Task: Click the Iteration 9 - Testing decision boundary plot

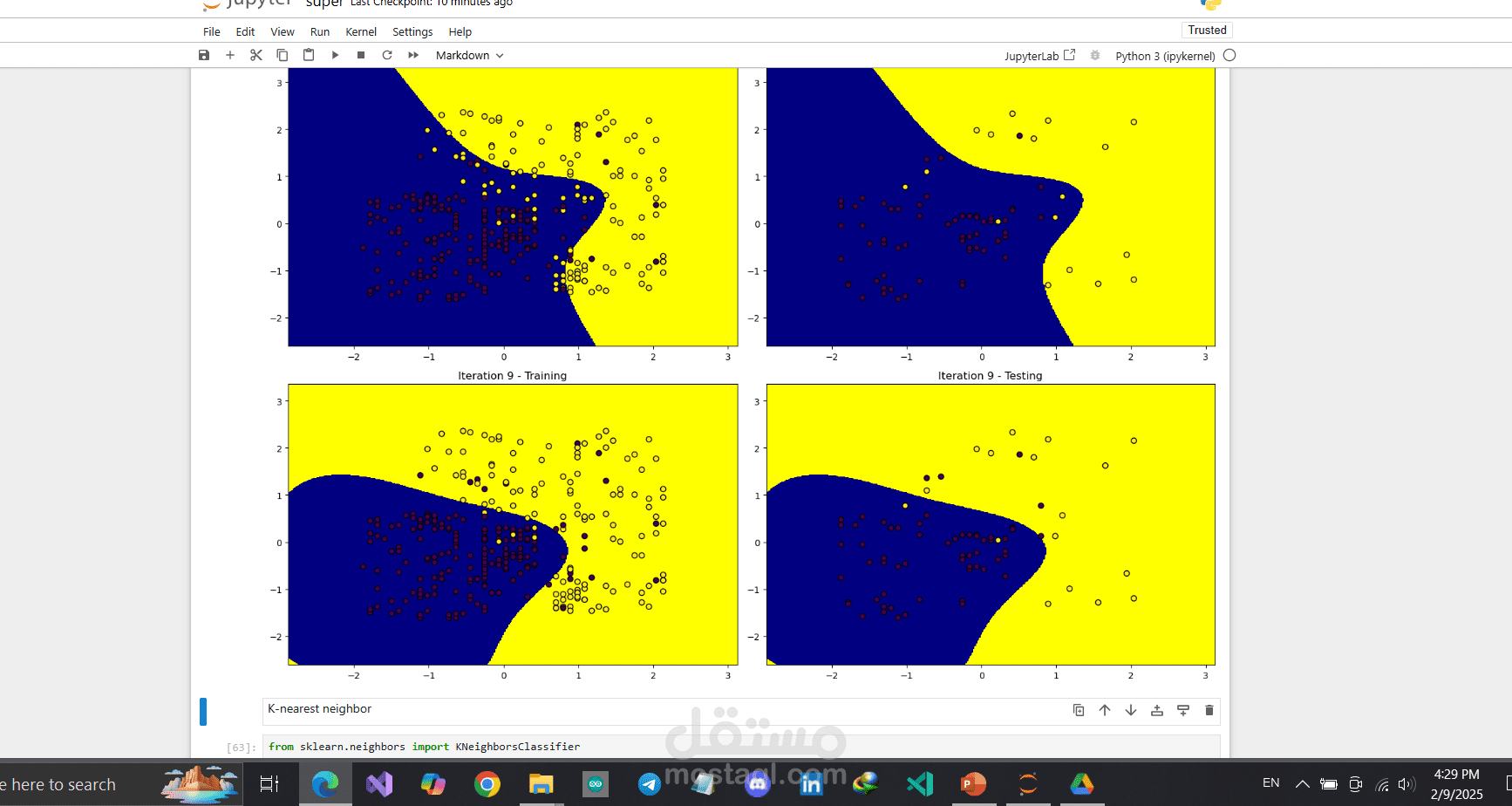Action: [x=991, y=524]
